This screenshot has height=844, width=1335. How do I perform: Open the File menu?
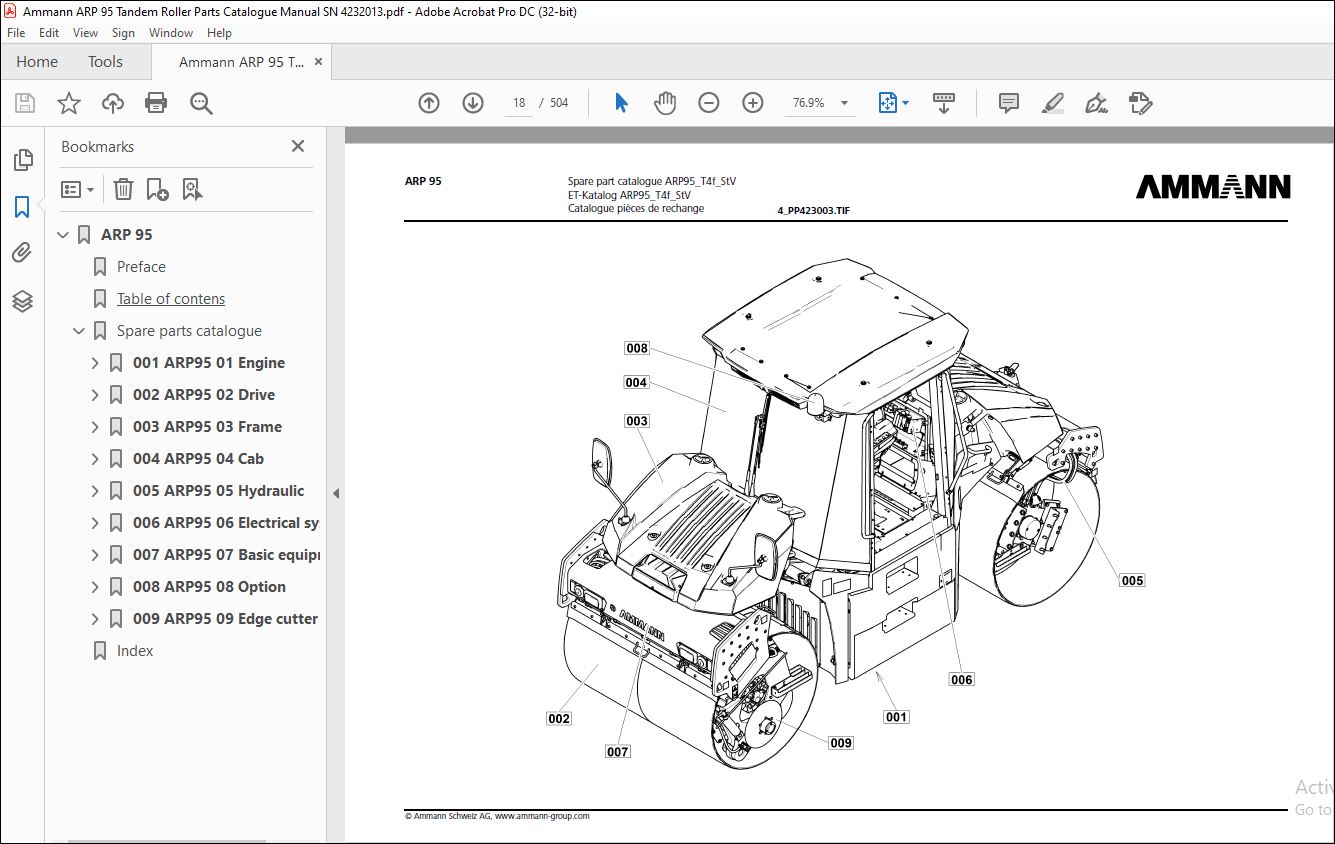(16, 33)
